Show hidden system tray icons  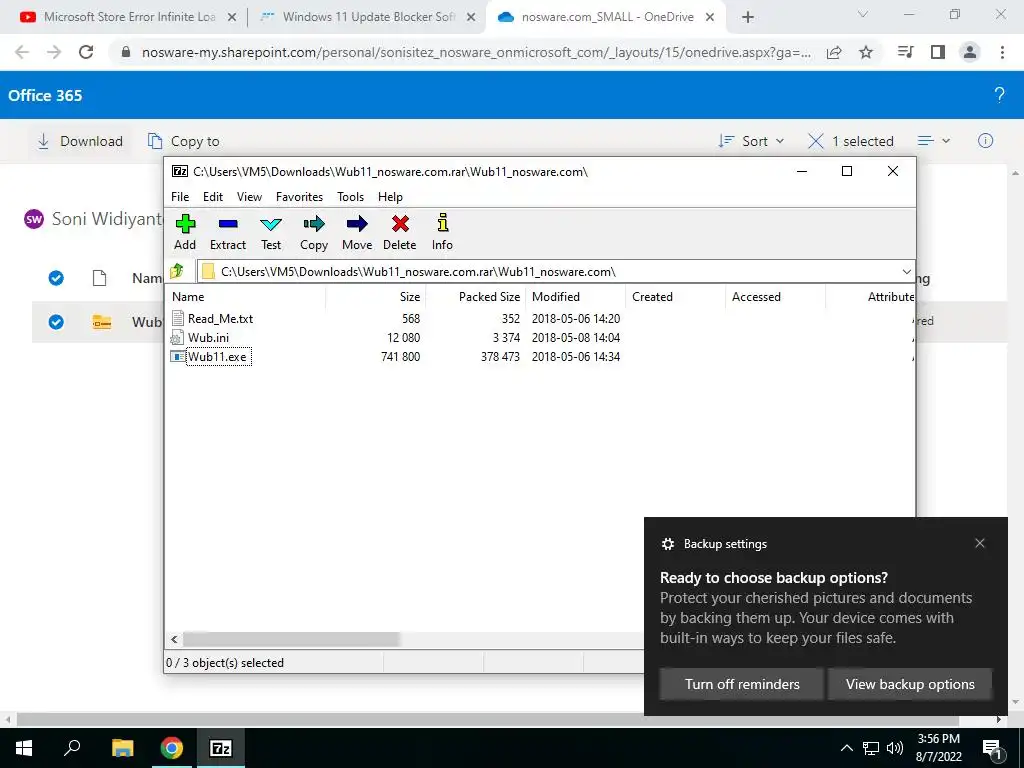pyautogui.click(x=846, y=748)
